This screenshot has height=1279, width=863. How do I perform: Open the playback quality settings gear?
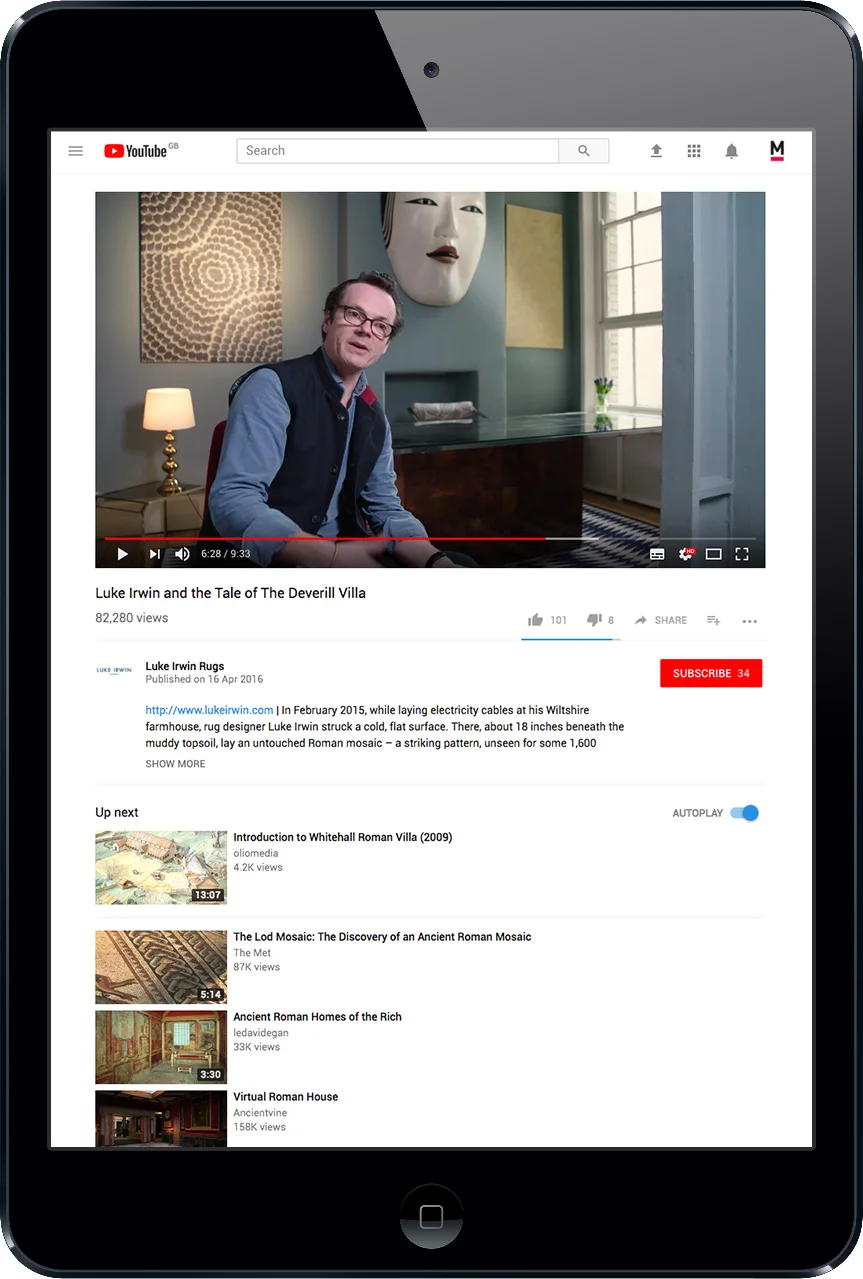click(x=685, y=553)
